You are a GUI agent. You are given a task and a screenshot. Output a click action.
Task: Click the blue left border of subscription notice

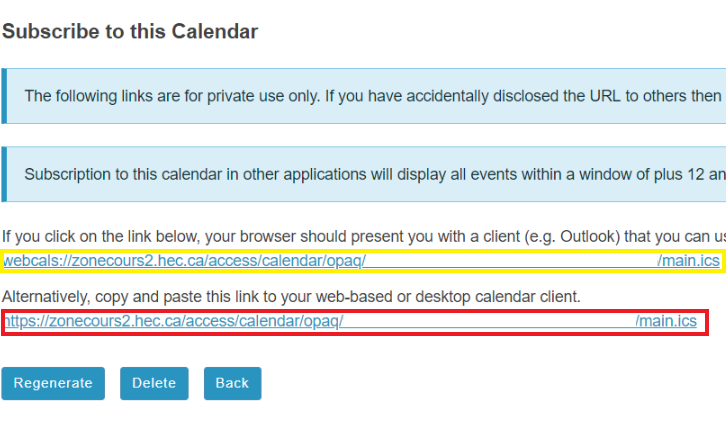point(4,174)
